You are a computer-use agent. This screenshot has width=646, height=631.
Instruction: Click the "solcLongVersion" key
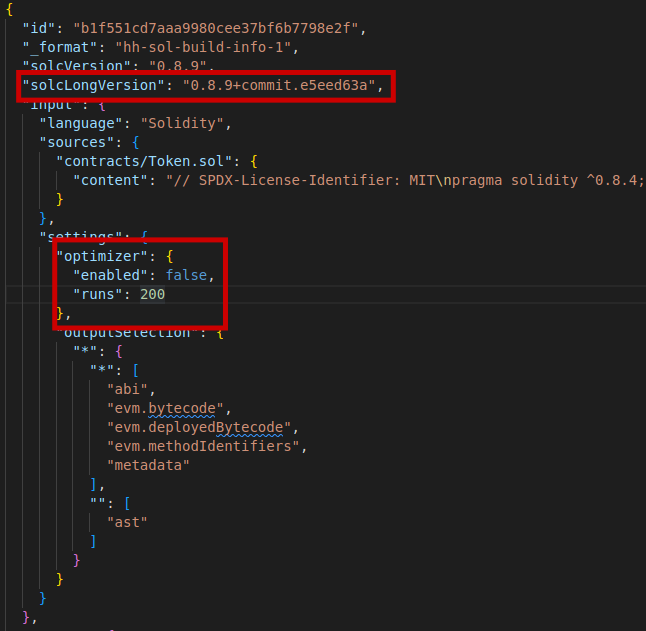(93, 85)
